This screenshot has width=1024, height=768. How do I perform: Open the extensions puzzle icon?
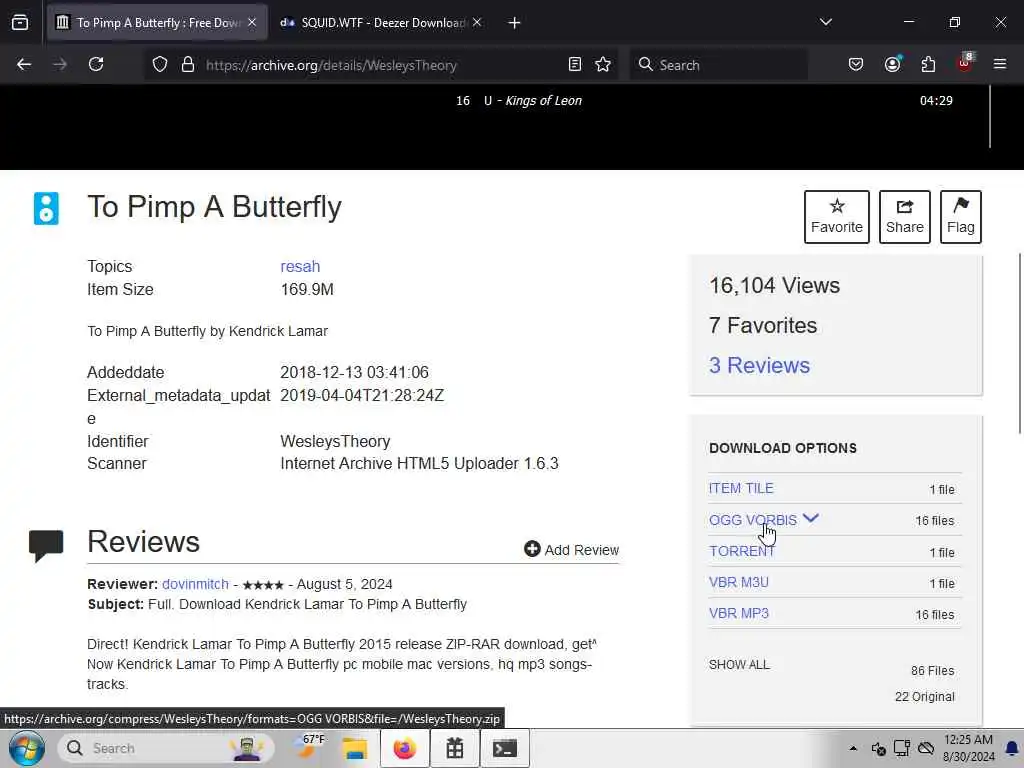point(928,65)
